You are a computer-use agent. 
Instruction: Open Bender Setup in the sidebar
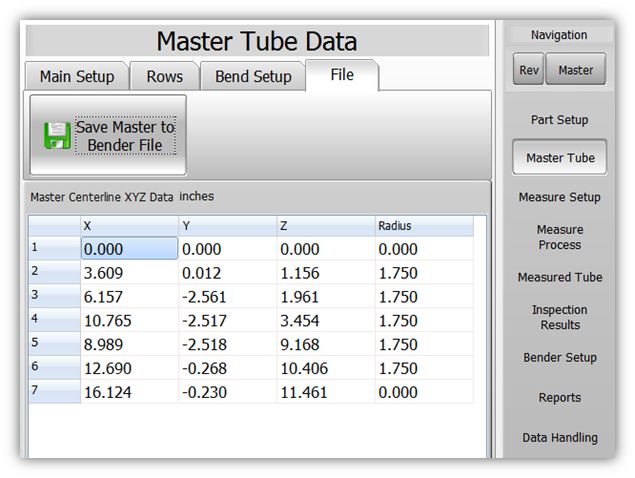[x=559, y=357]
